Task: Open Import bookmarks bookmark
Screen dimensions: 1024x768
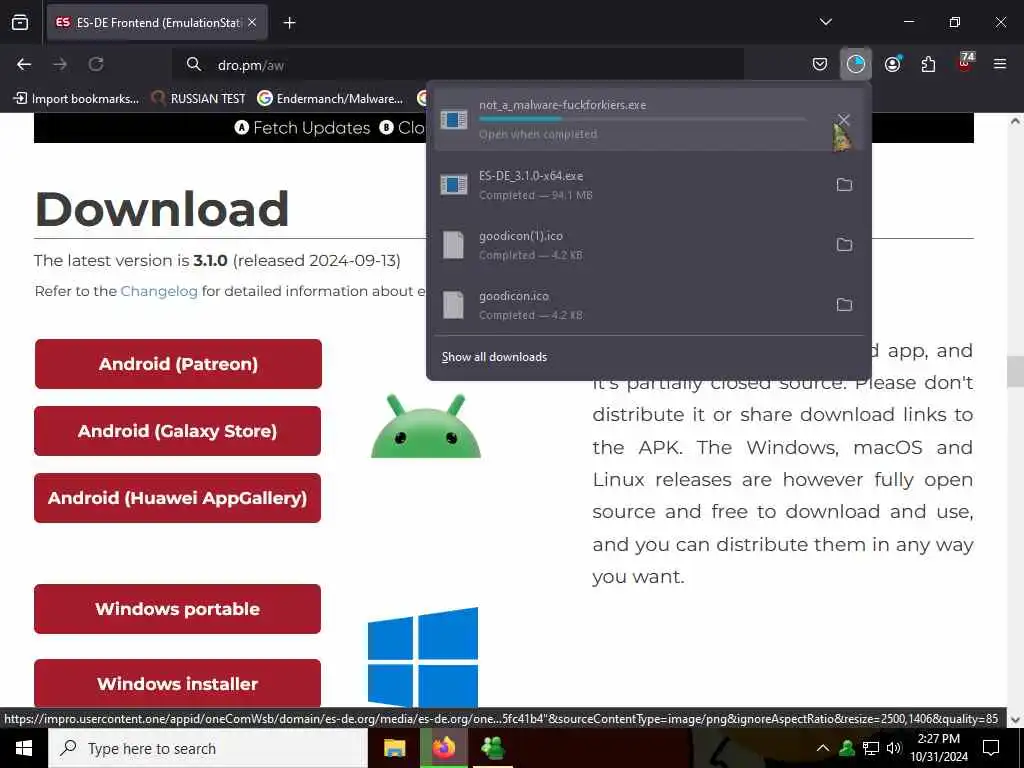Action: [x=76, y=99]
